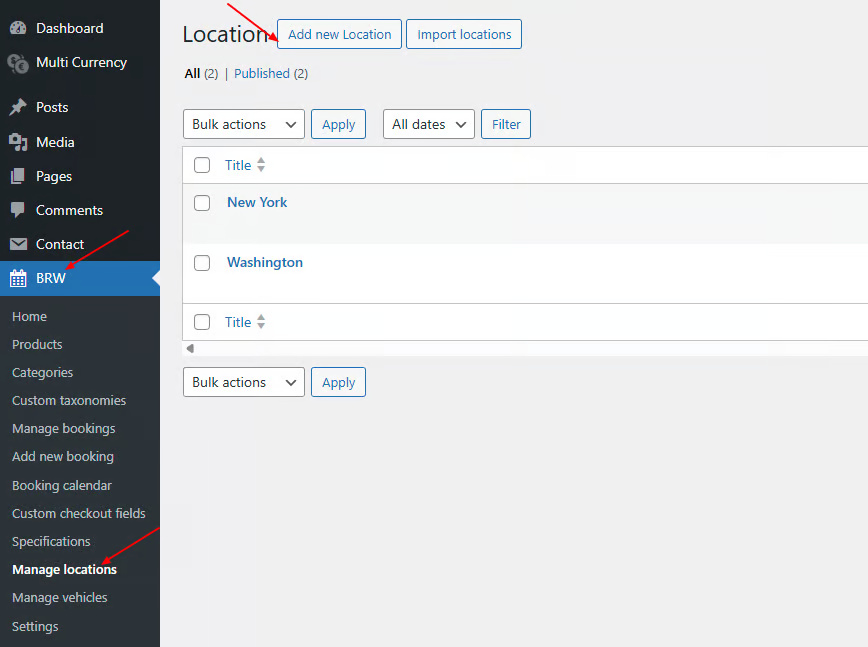
Task: Tick the checkbox beside Washington
Action: click(202, 263)
